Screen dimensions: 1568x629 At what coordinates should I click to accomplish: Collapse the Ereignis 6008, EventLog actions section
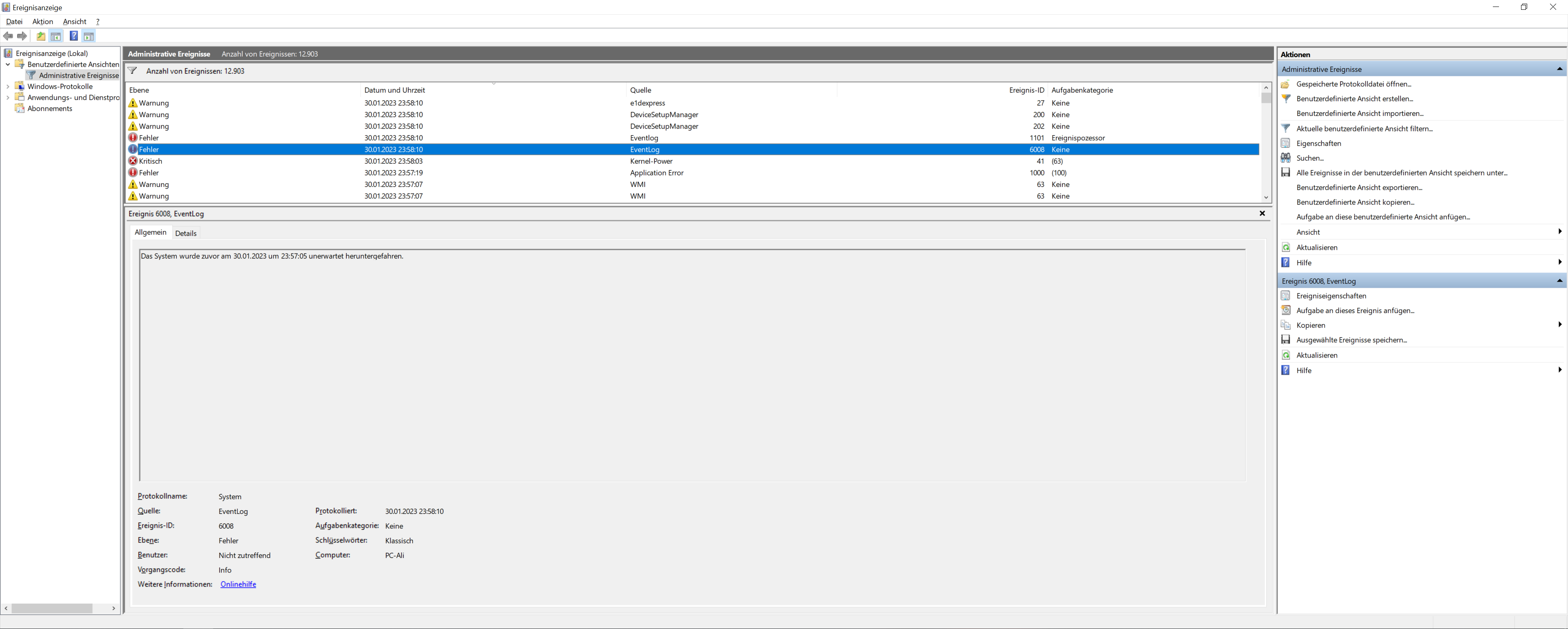point(1559,280)
